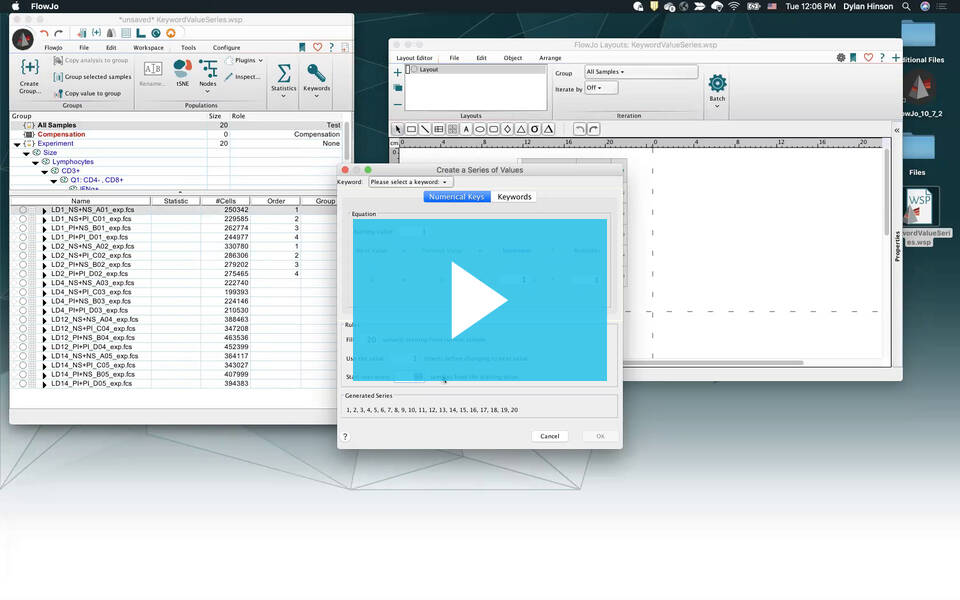The height and width of the screenshot is (600, 960).
Task: Open the Object tab in the Layouts window
Action: [513, 58]
